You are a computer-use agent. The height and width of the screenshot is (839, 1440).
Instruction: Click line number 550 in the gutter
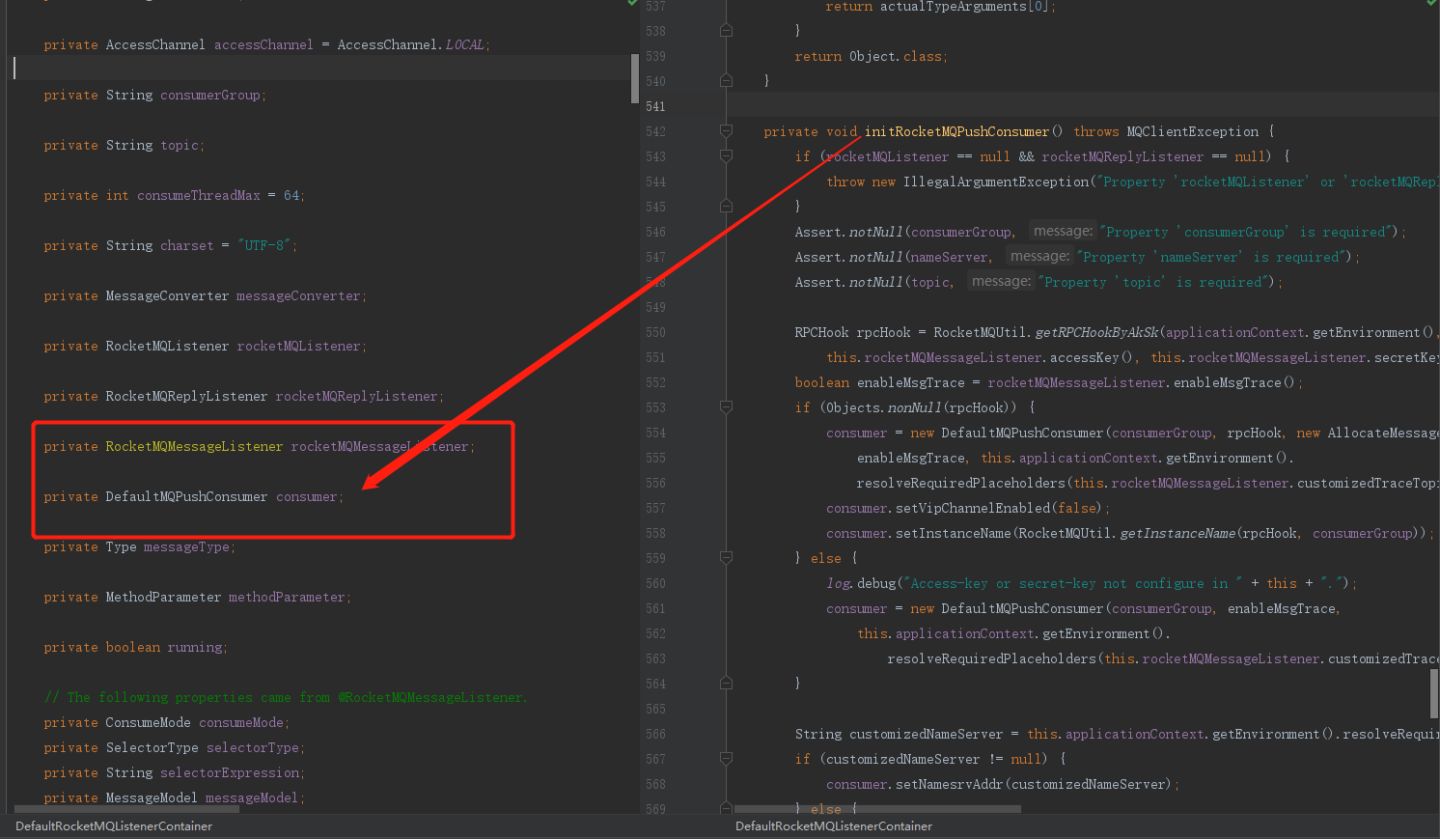tap(656, 332)
